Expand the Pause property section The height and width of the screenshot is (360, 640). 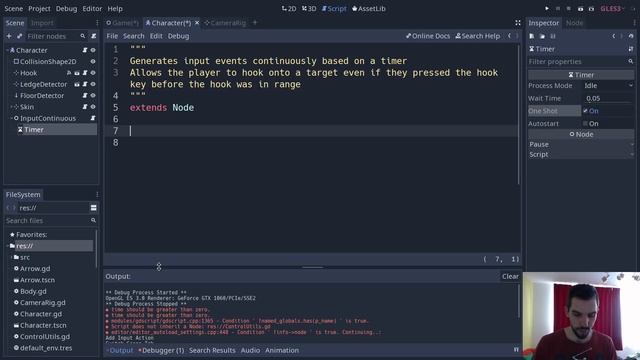point(581,144)
